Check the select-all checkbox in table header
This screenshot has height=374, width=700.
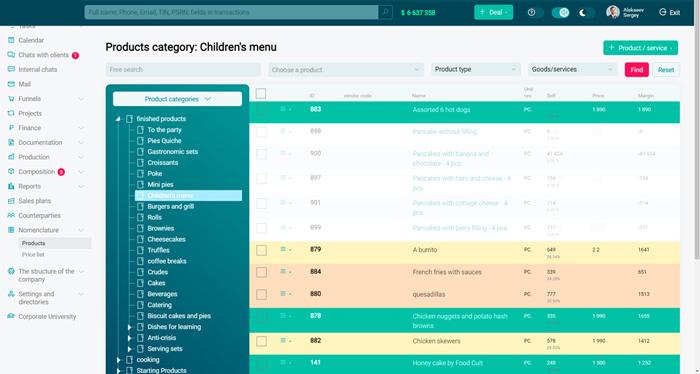[x=261, y=93]
